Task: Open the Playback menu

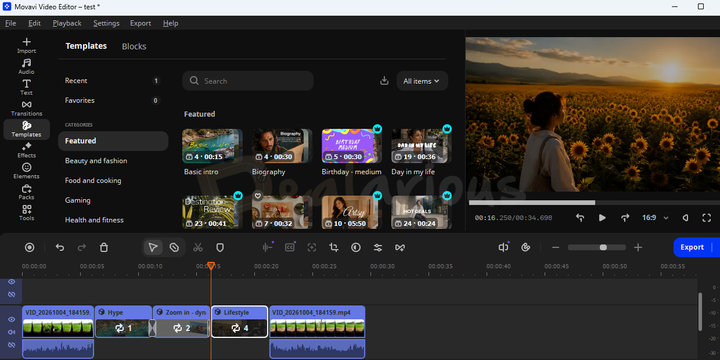Action: [67, 23]
